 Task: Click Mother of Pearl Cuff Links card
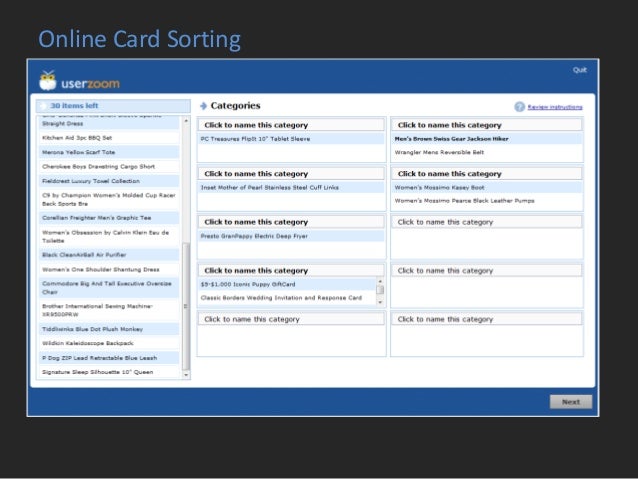pos(291,188)
